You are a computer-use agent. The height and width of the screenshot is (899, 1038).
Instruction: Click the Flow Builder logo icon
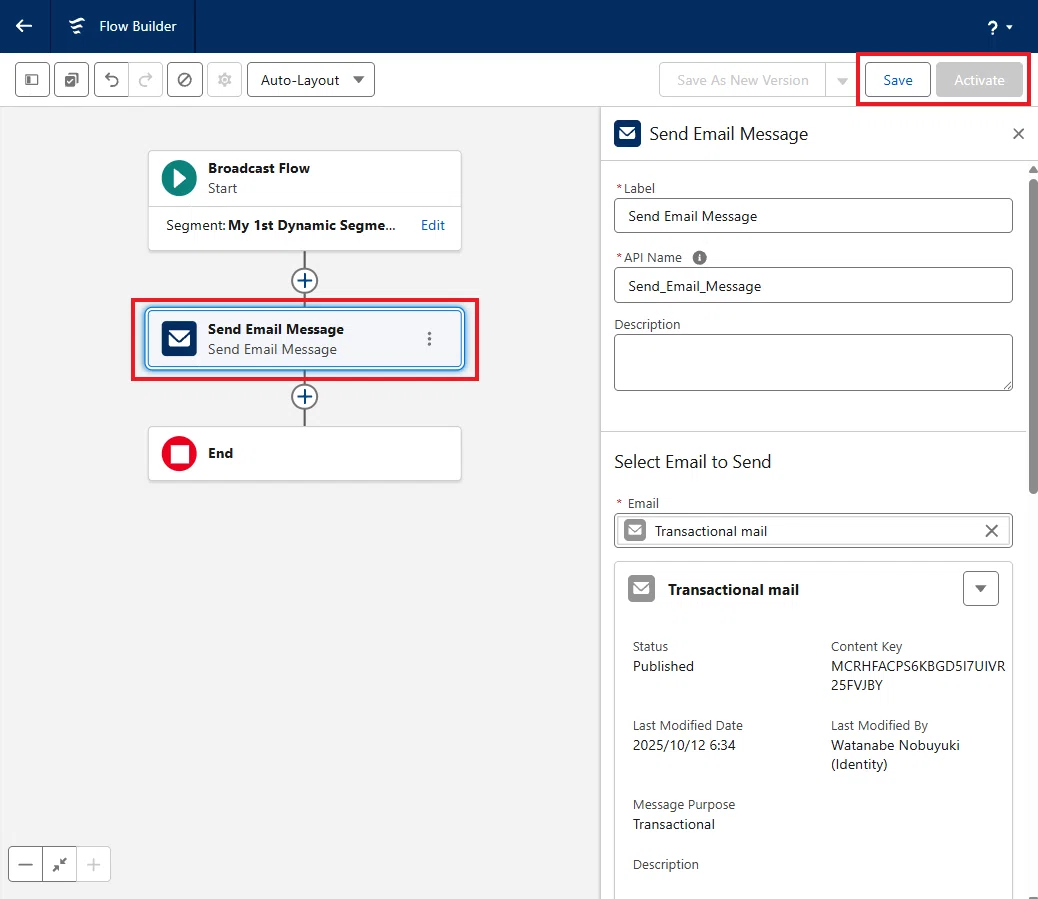click(77, 26)
